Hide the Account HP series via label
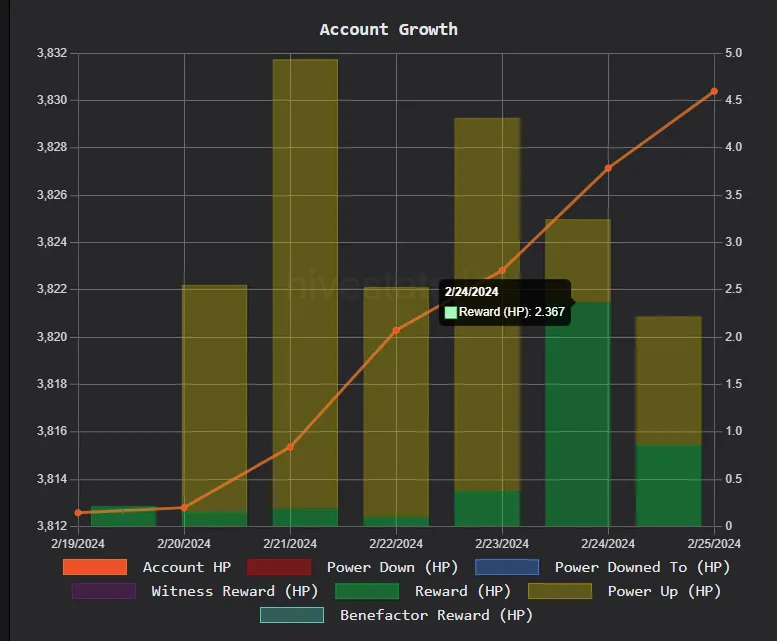777x641 pixels. pos(187,567)
